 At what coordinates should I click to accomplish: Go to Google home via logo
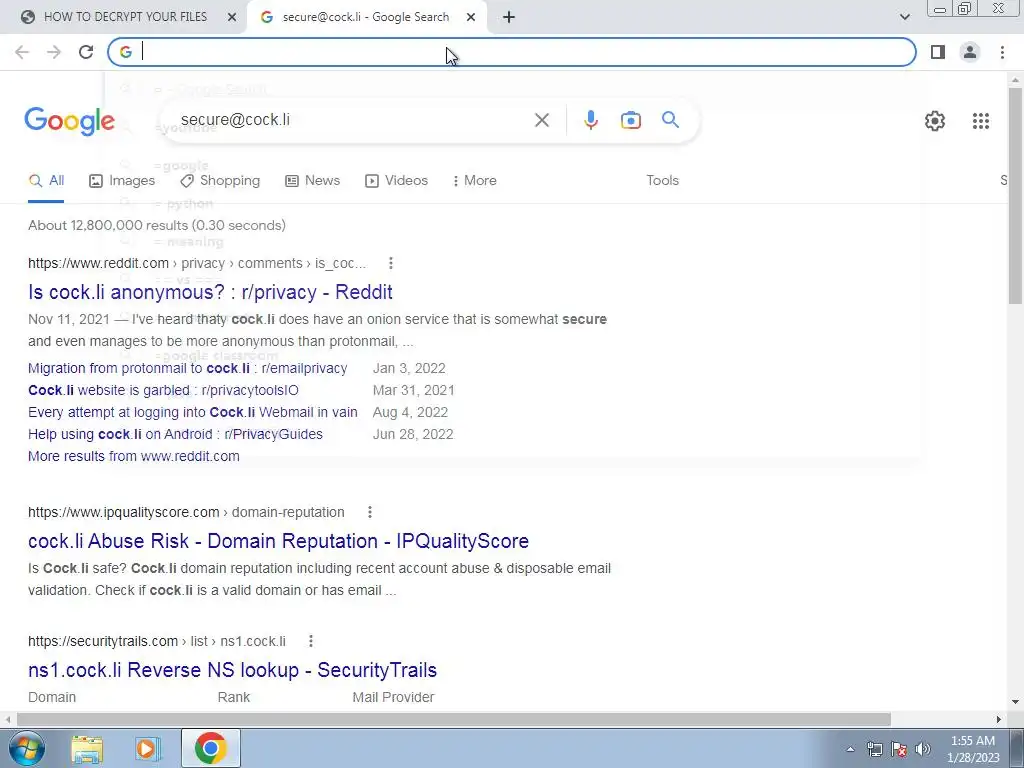(70, 121)
